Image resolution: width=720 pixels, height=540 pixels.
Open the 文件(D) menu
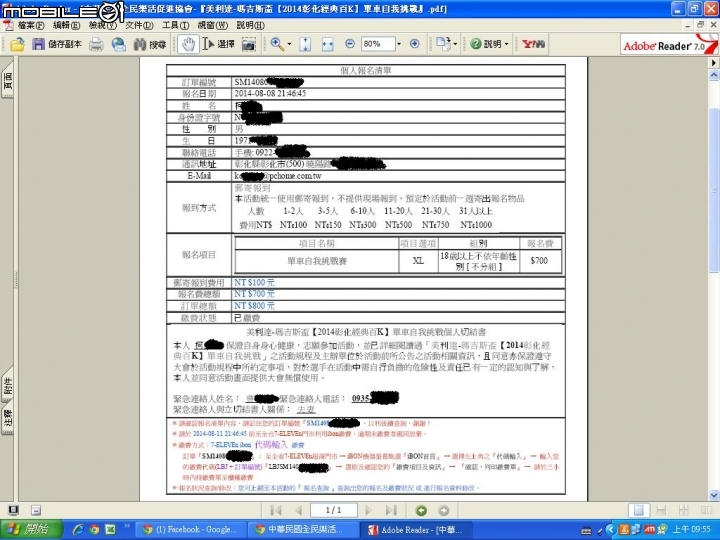139,25
